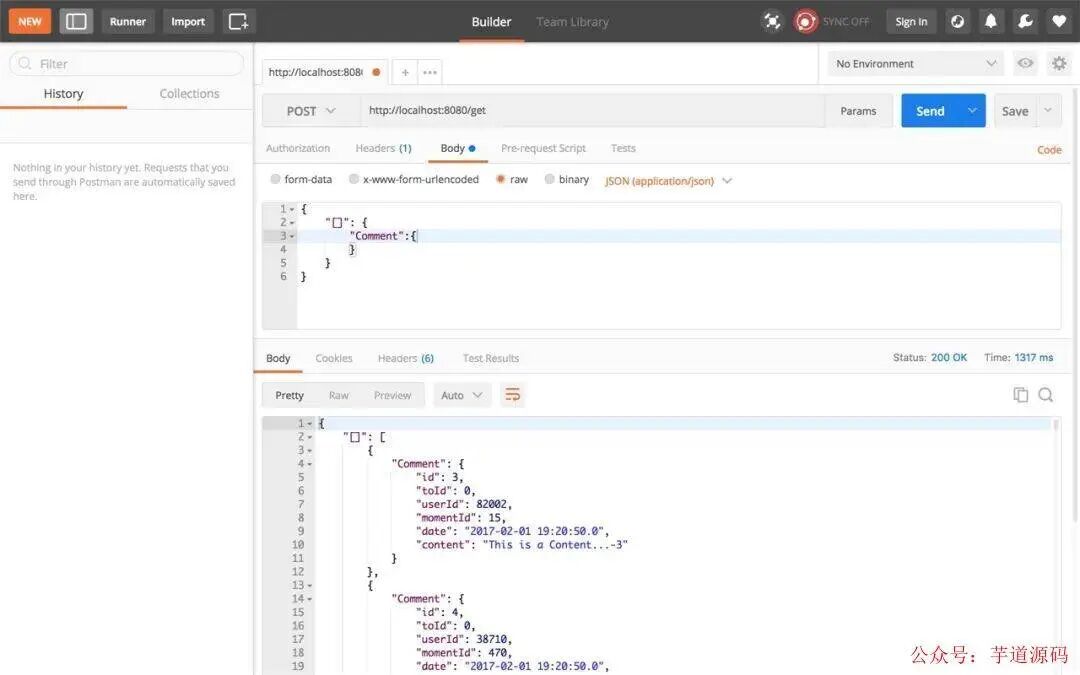This screenshot has width=1080, height=675.
Task: Collapse response line 4 Comment fold
Action: (x=309, y=464)
